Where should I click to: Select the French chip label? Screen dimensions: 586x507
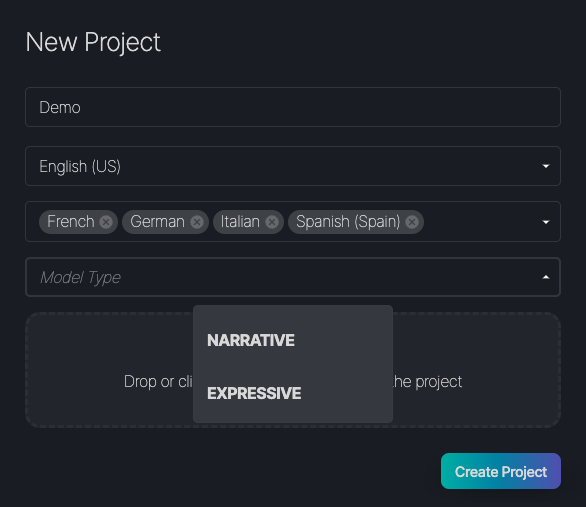[x=71, y=222]
